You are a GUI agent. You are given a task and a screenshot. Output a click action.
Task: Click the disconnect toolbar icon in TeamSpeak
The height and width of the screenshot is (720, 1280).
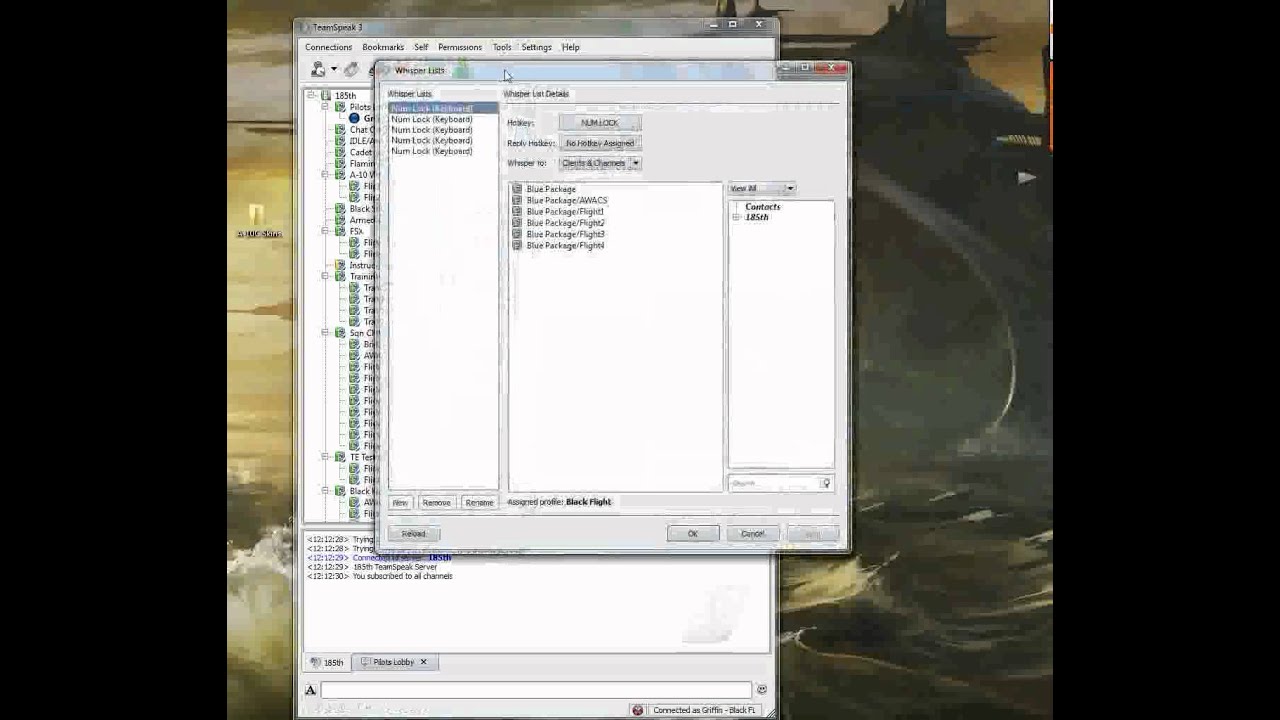click(351, 69)
